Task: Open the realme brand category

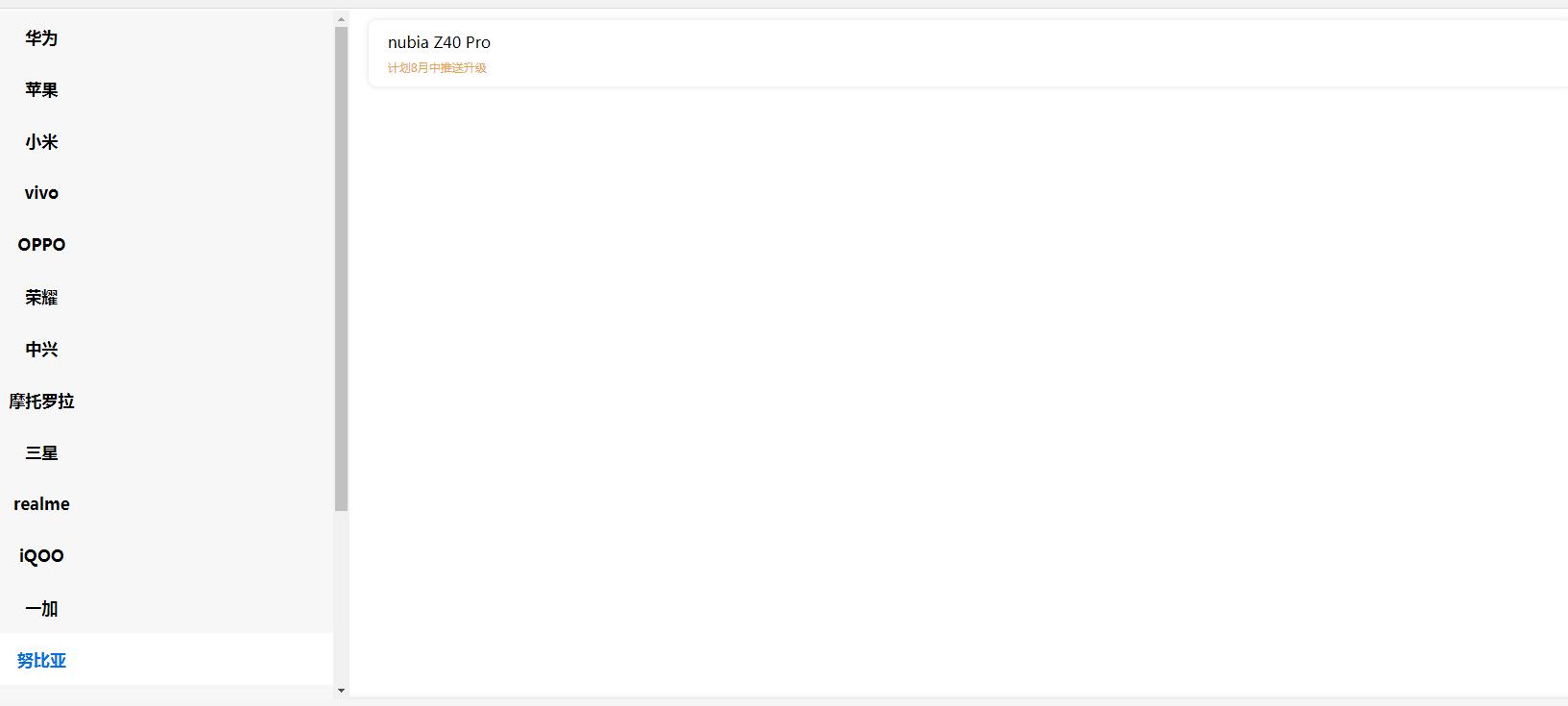Action: click(41, 504)
